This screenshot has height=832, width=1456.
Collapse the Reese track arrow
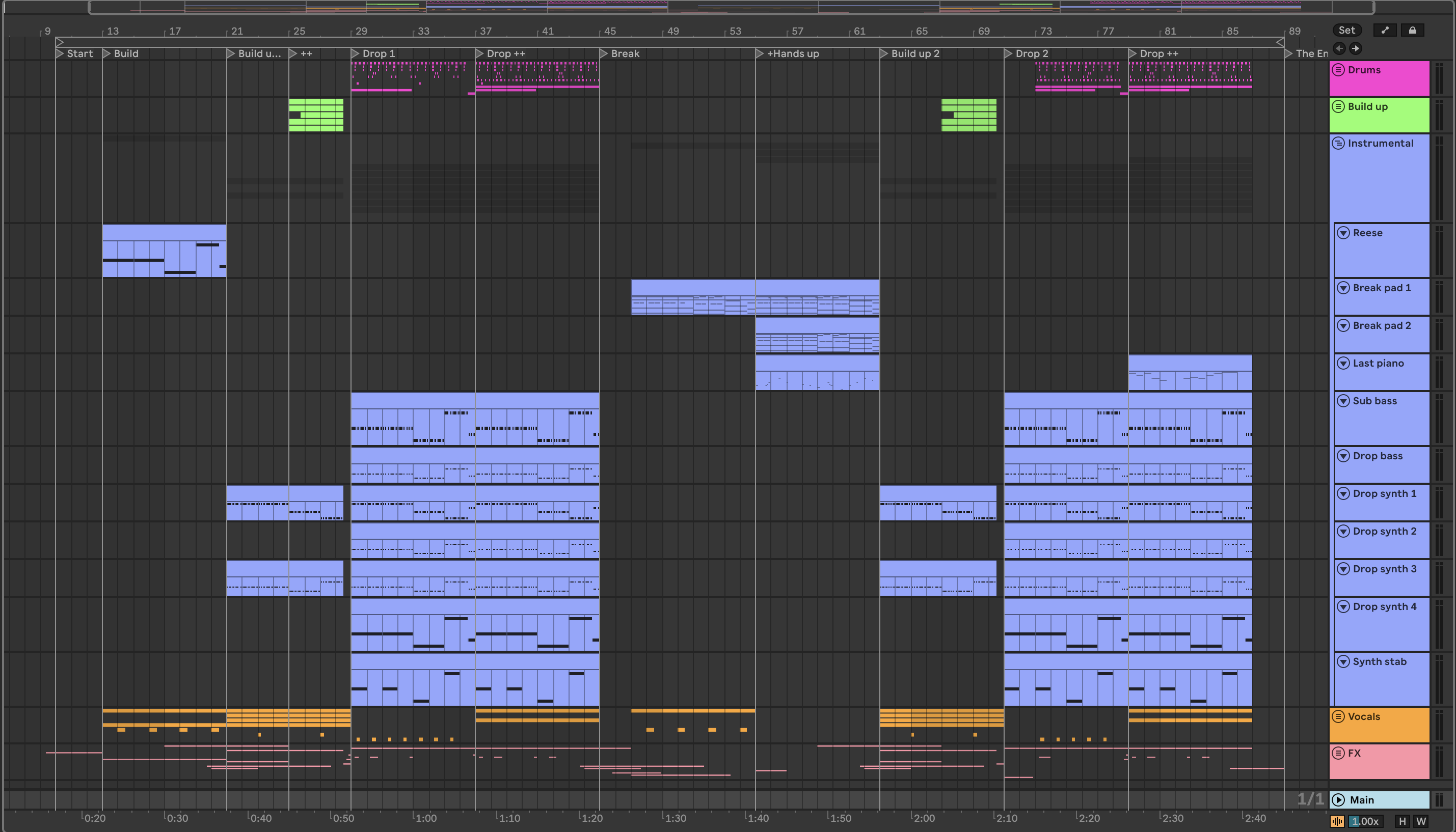pyautogui.click(x=1343, y=233)
